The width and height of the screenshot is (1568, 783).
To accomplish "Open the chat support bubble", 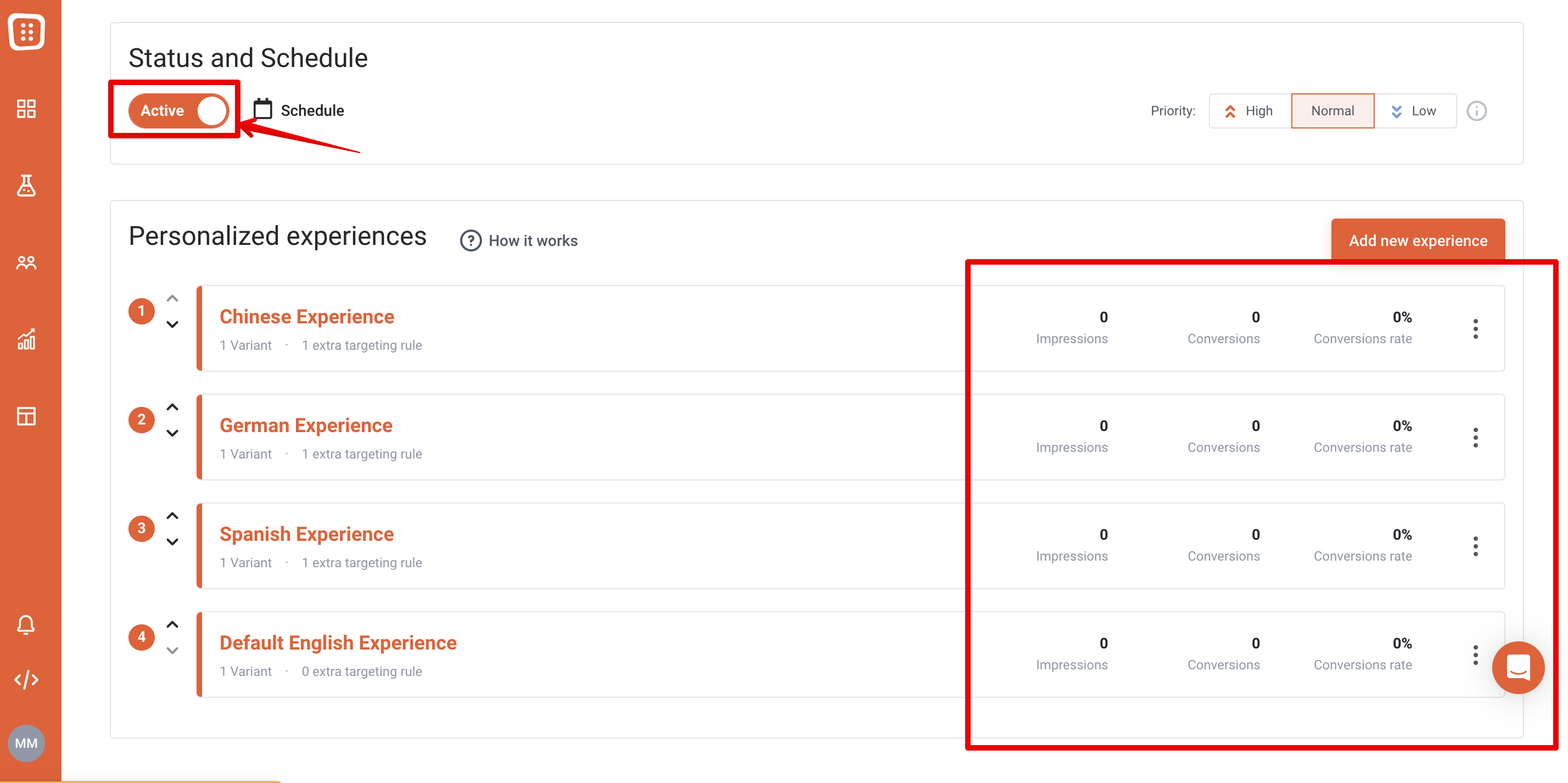I will tap(1518, 667).
